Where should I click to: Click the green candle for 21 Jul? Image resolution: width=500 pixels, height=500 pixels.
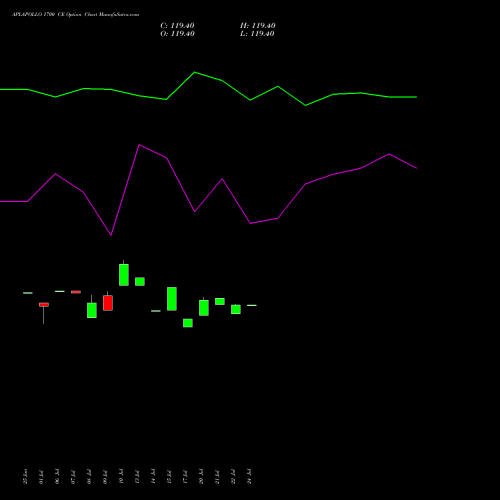[x=220, y=301]
